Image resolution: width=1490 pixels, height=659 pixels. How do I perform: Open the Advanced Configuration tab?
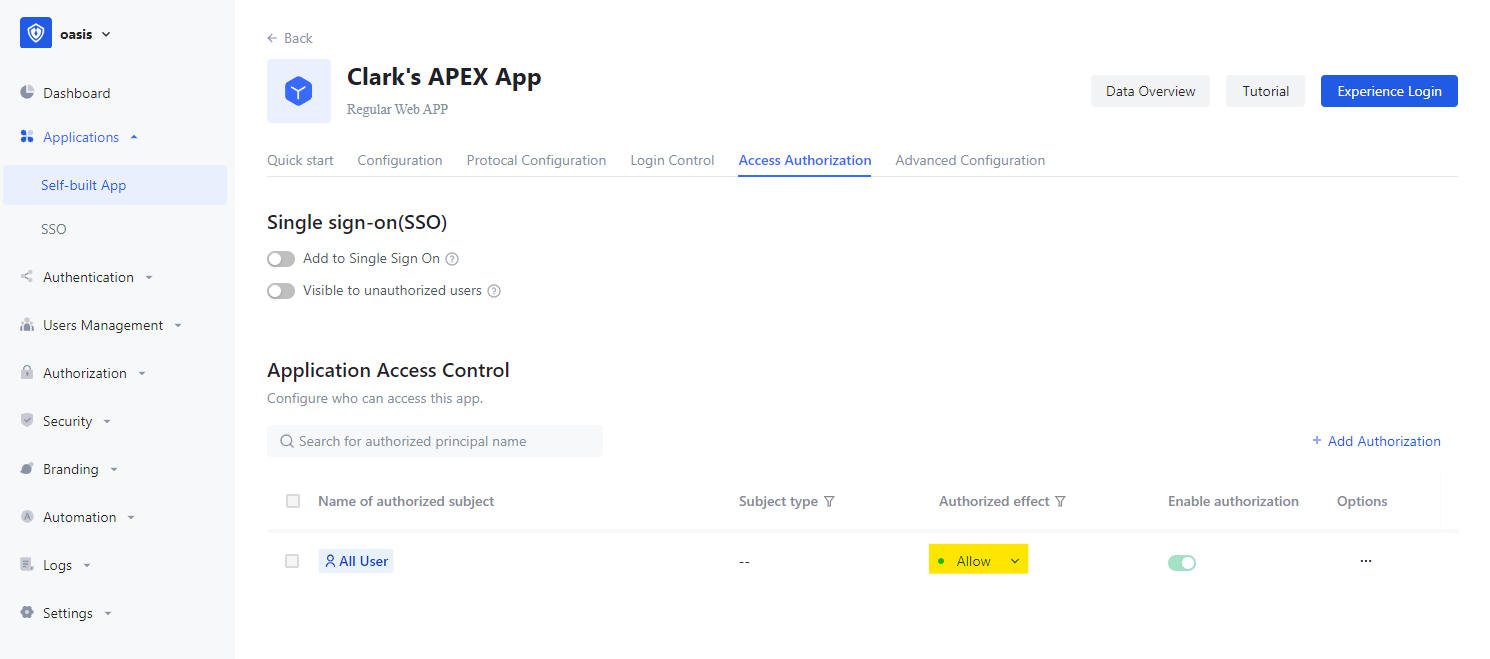point(970,160)
